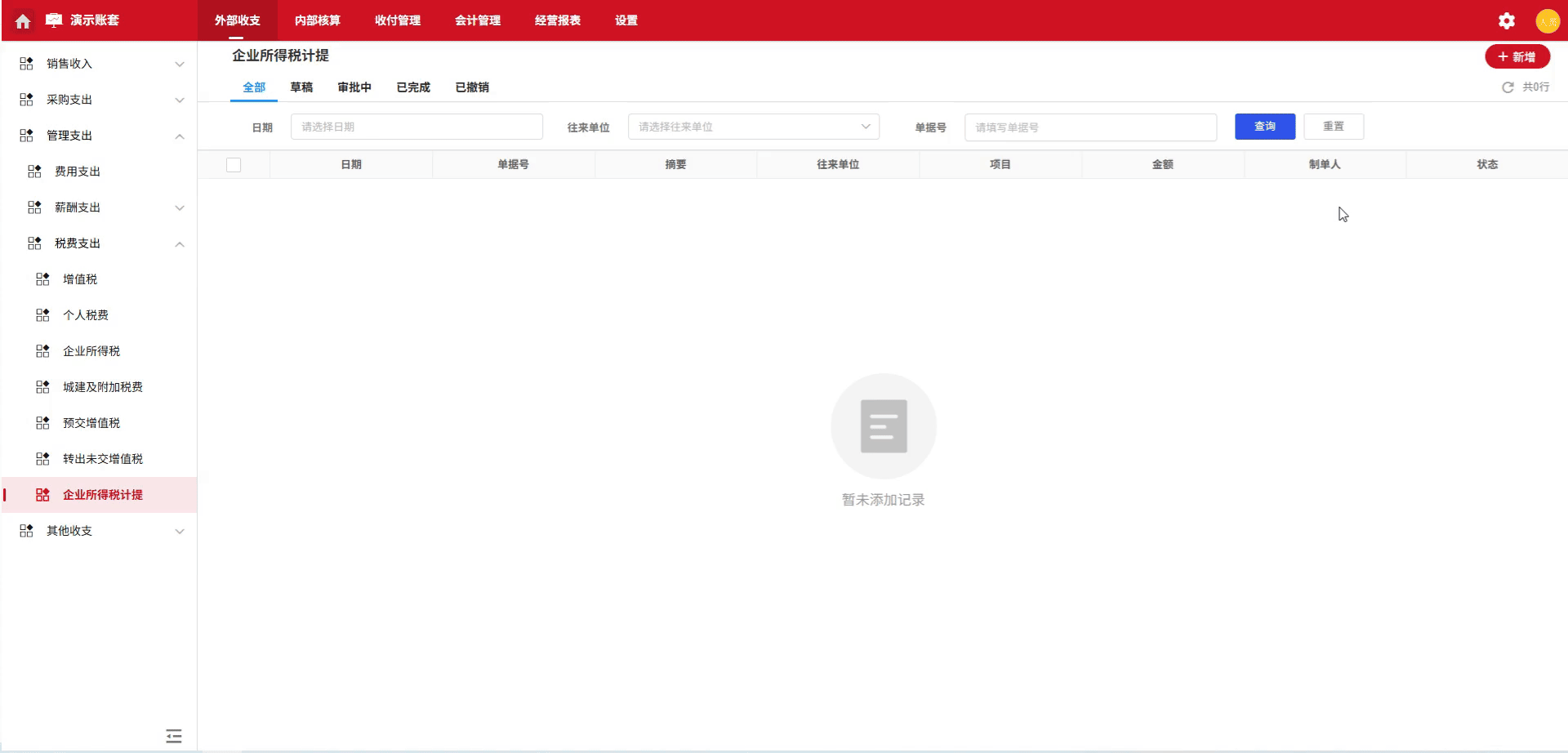Open the home page via home icon
Screen dimensions: 1568x753
pos(21,20)
